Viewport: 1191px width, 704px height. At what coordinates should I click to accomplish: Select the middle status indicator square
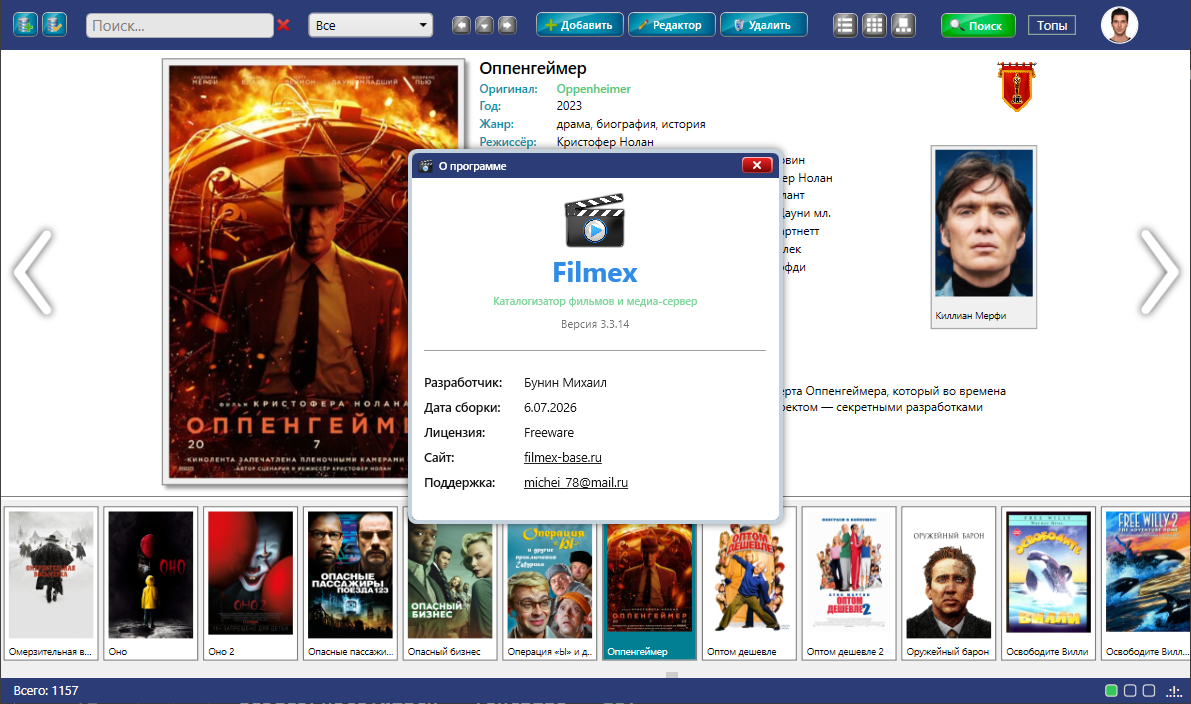pos(1130,690)
